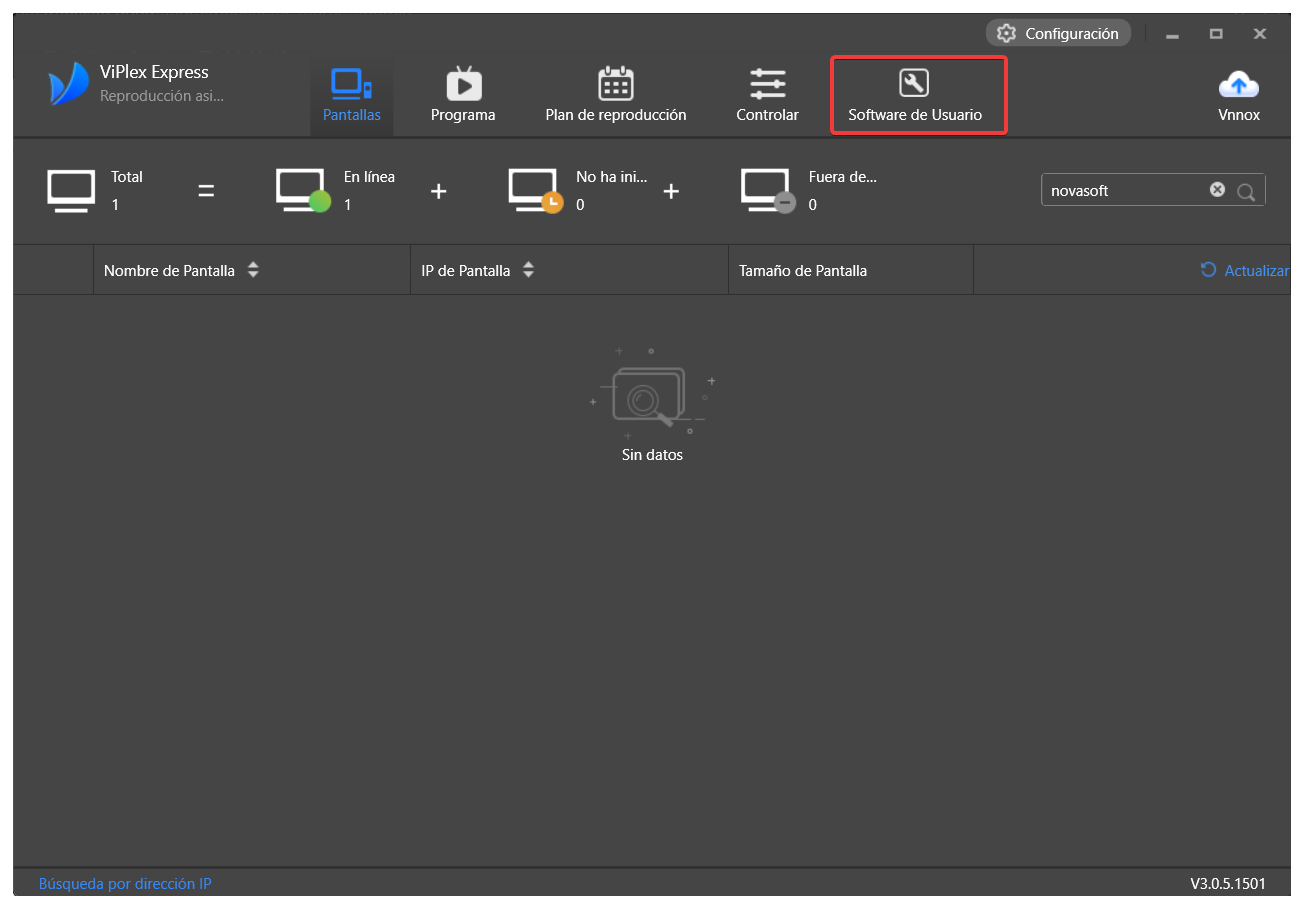Sort by IP de Pantalla arrows
The height and width of the screenshot is (910, 1305).
(528, 270)
